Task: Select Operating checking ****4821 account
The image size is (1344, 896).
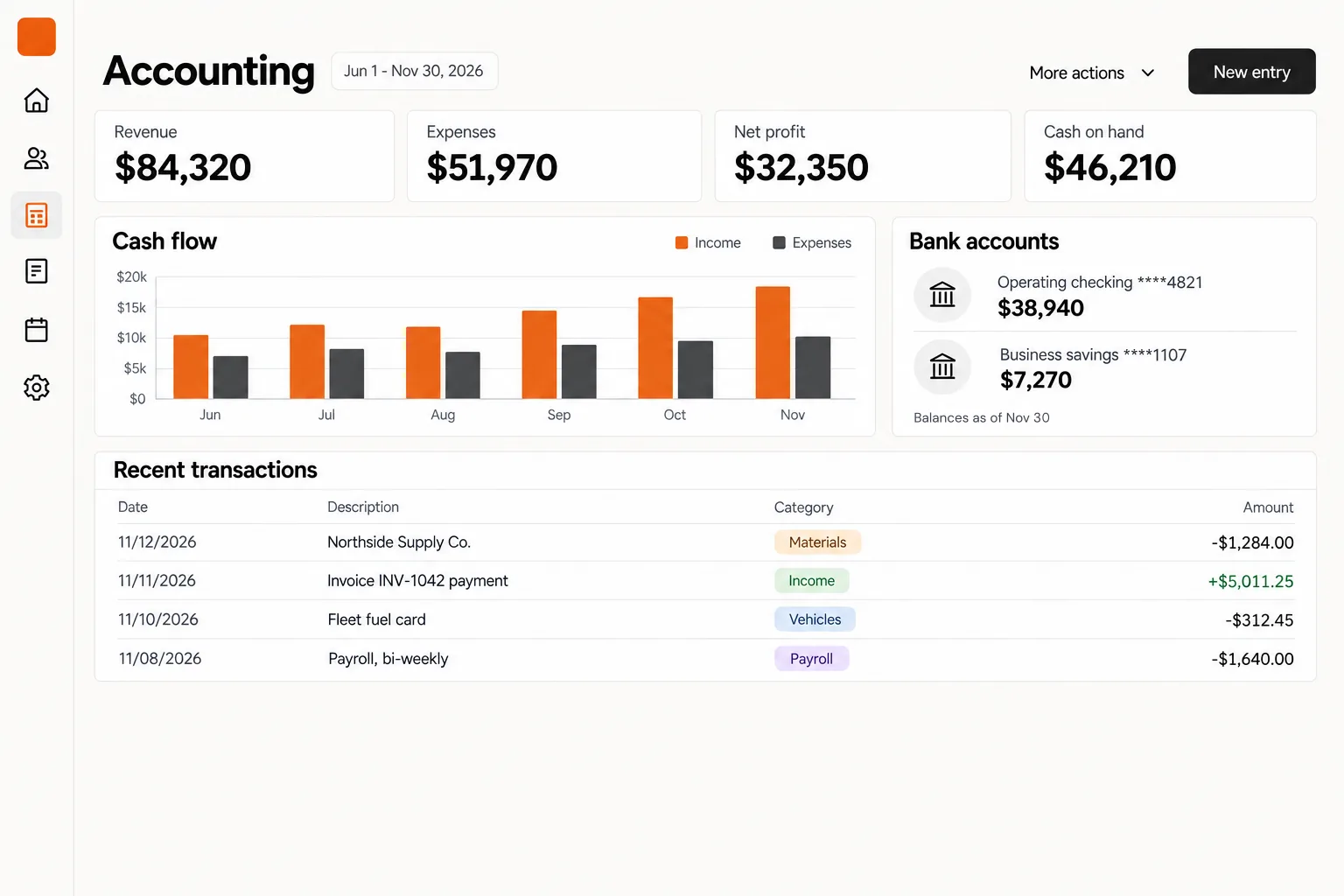Action: [x=1104, y=295]
